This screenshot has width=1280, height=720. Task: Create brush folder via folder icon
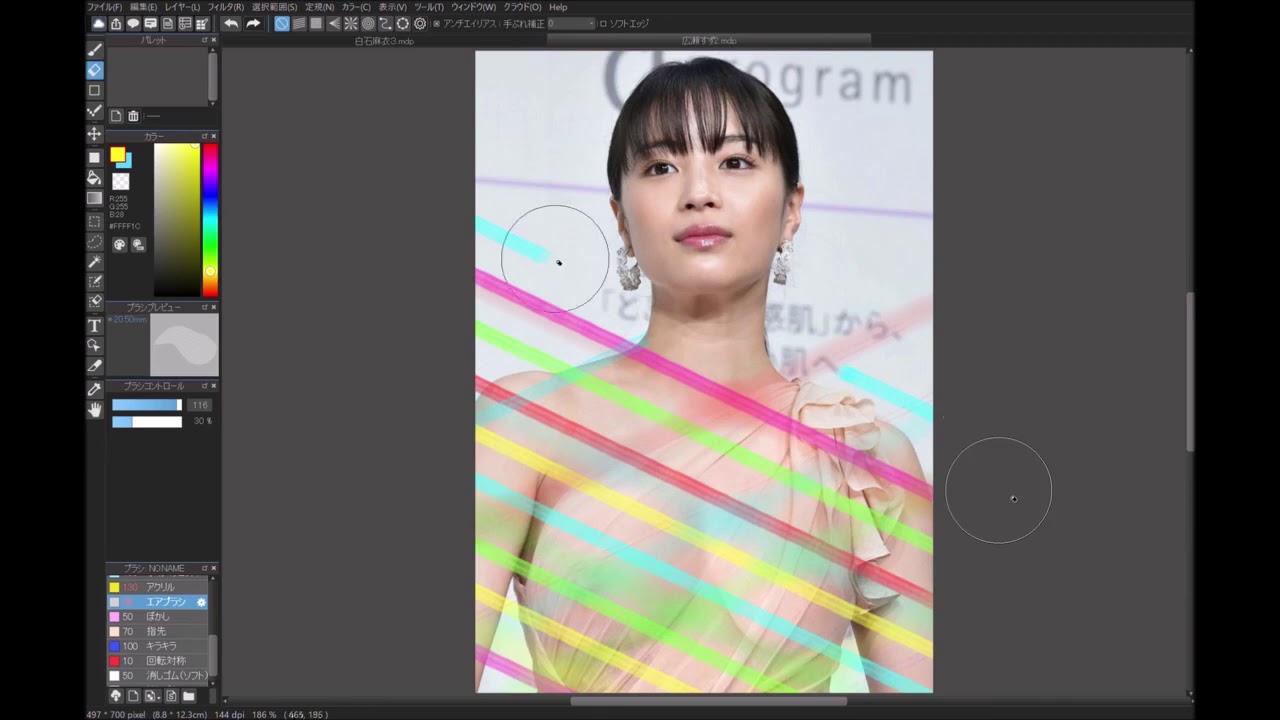[x=188, y=696]
